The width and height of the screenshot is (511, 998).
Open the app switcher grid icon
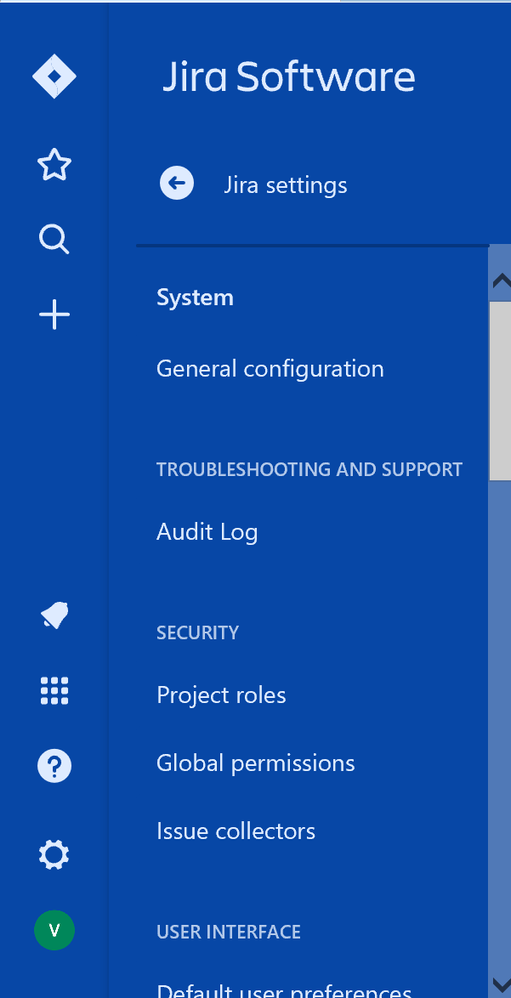54,691
